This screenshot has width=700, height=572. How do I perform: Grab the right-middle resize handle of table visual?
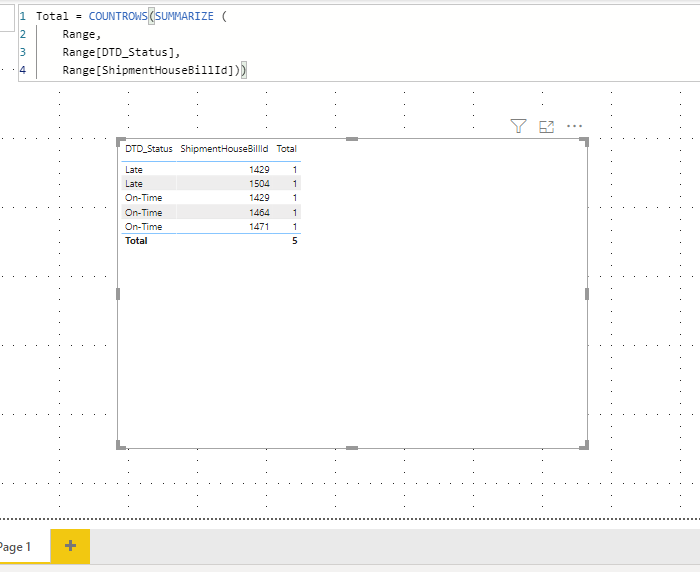click(x=587, y=294)
